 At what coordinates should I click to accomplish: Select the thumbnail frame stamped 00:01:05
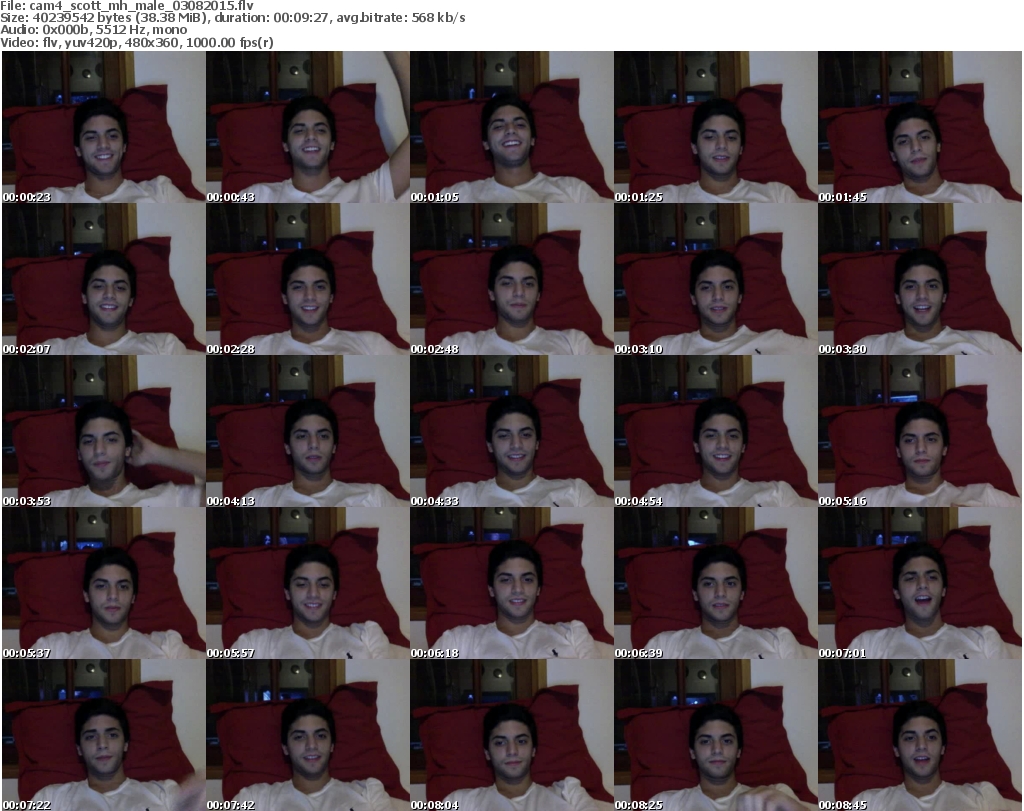pos(511,127)
